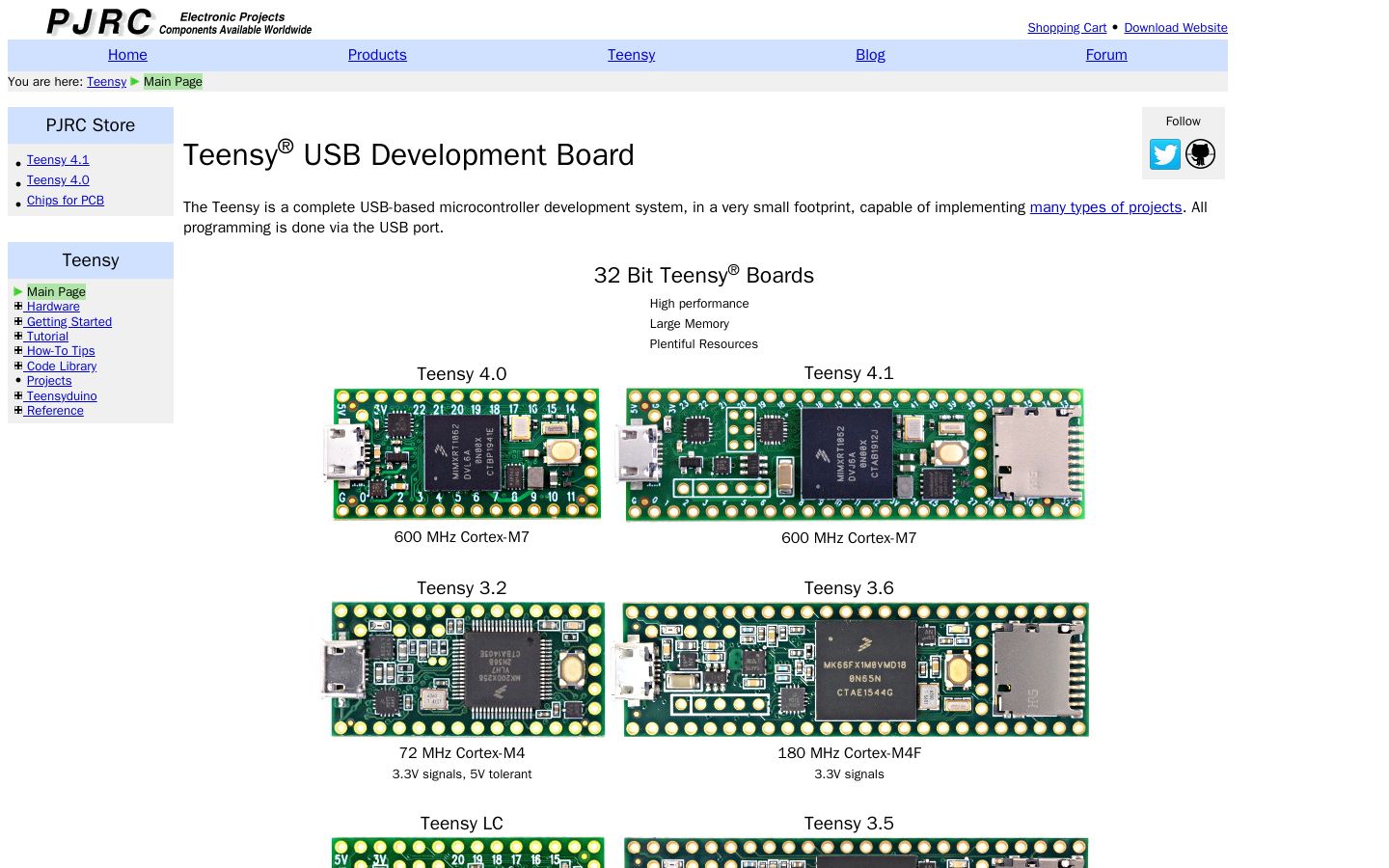The height and width of the screenshot is (868, 1389).
Task: Click the PJRC Store sidebar heading
Action: pyautogui.click(x=91, y=125)
